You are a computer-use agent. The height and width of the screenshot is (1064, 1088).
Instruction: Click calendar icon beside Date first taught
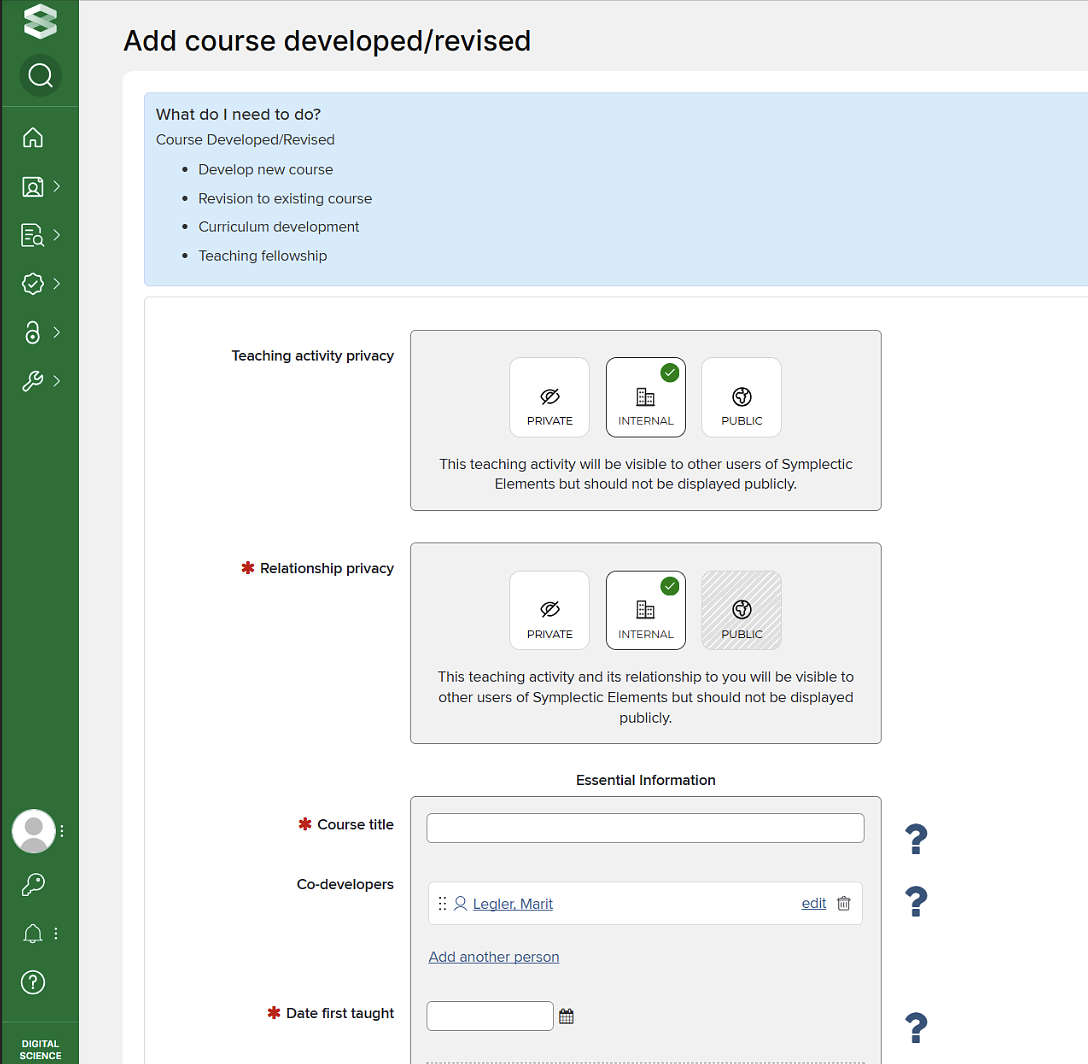tap(566, 1016)
